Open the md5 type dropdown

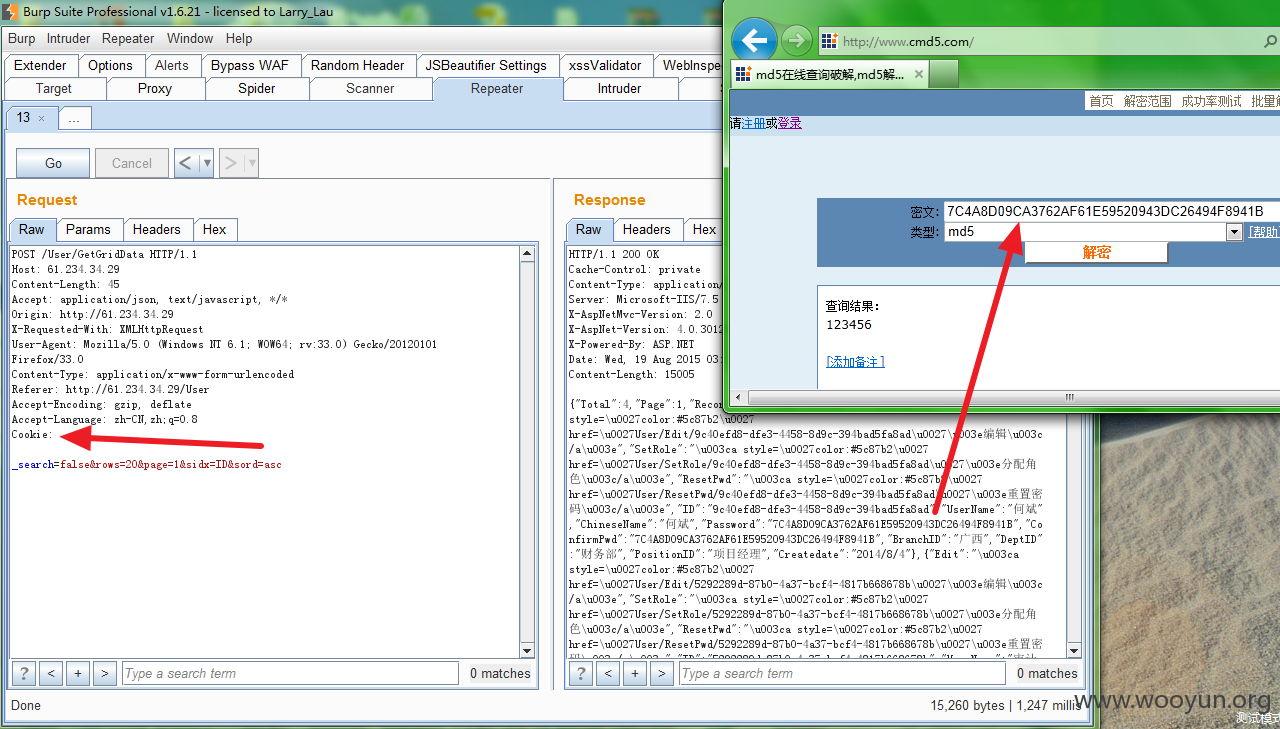pyautogui.click(x=1234, y=232)
